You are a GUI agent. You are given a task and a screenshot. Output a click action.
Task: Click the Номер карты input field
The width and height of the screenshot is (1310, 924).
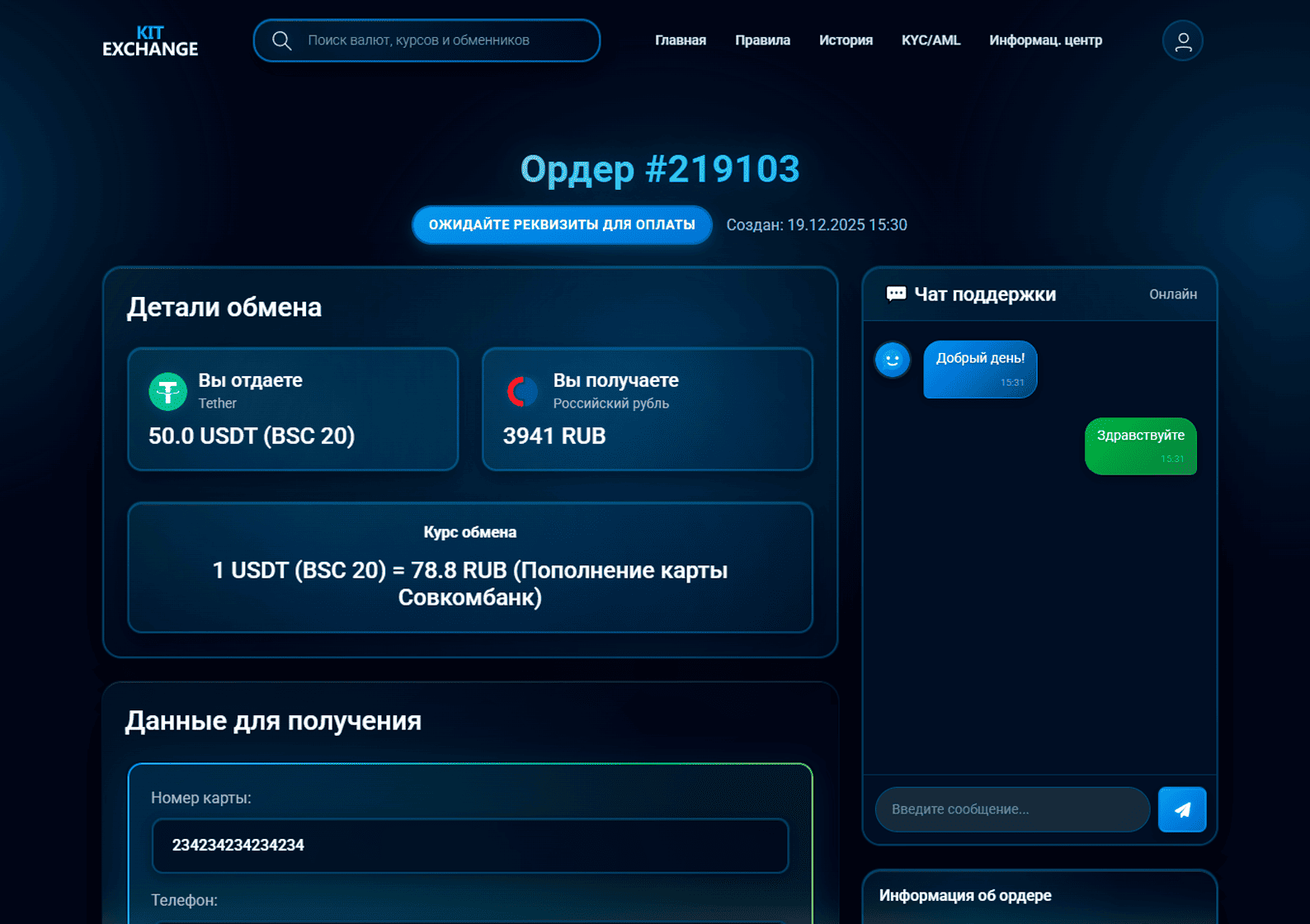[x=470, y=846]
